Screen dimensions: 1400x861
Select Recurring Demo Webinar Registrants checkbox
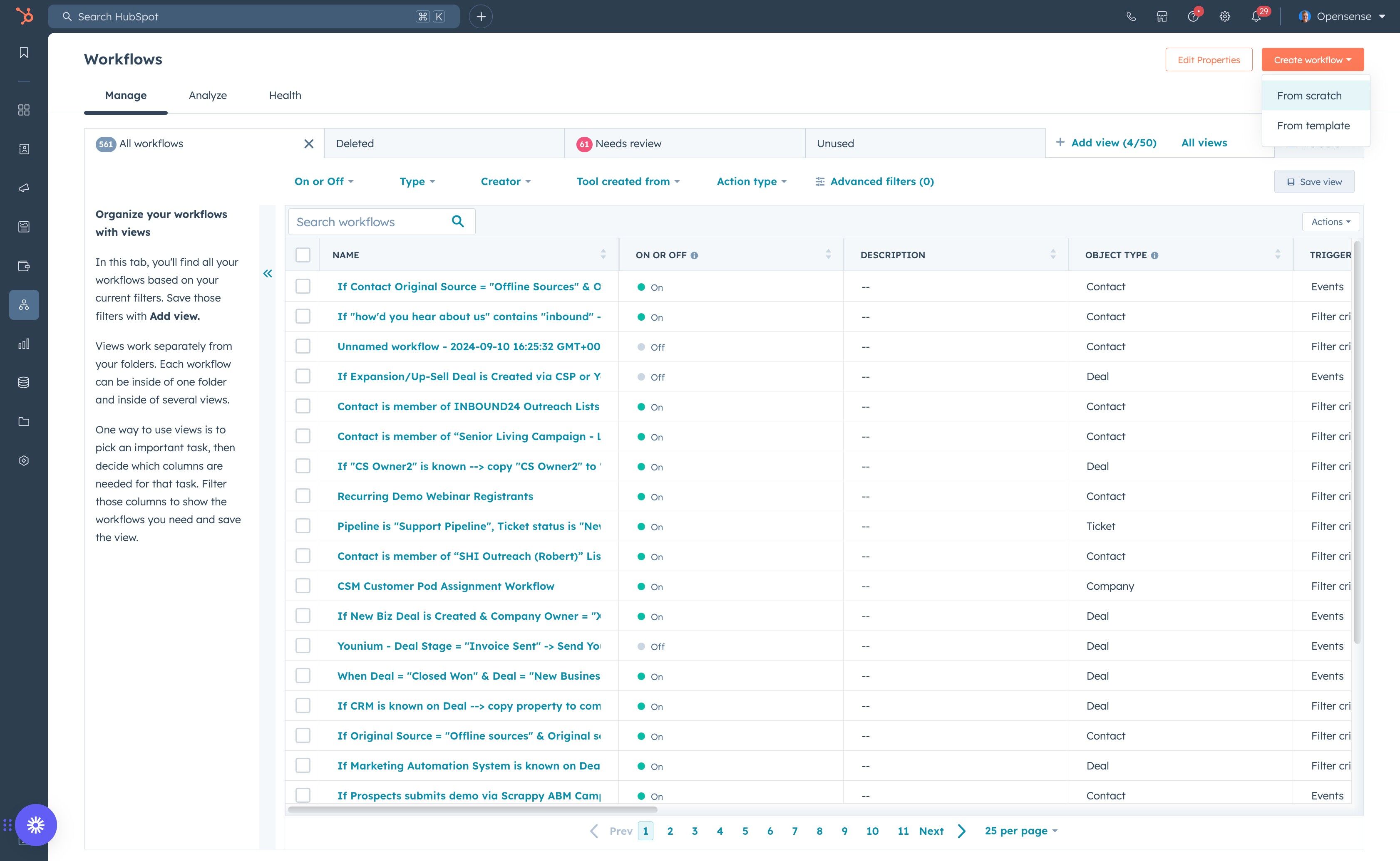pos(303,496)
